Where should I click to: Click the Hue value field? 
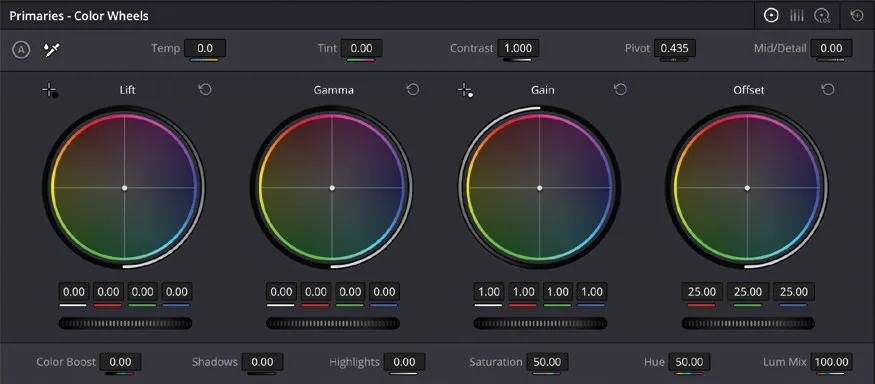coord(689,362)
